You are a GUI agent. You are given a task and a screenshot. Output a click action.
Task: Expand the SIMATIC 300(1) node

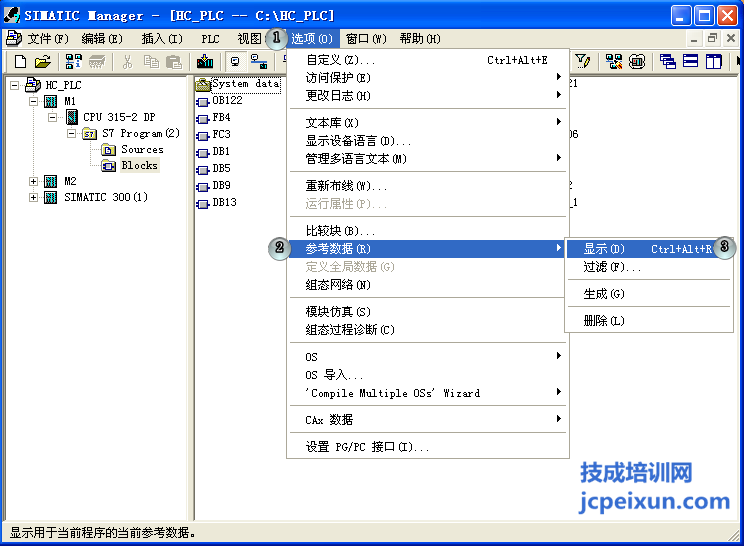(33, 197)
